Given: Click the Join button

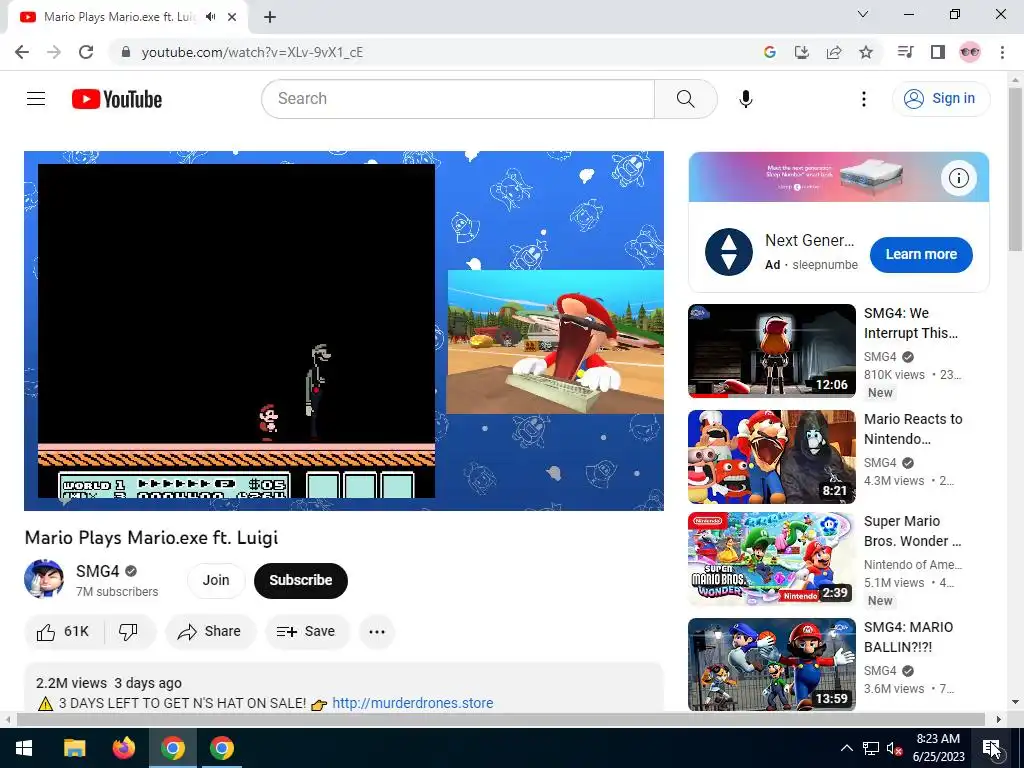Looking at the screenshot, I should (x=216, y=580).
